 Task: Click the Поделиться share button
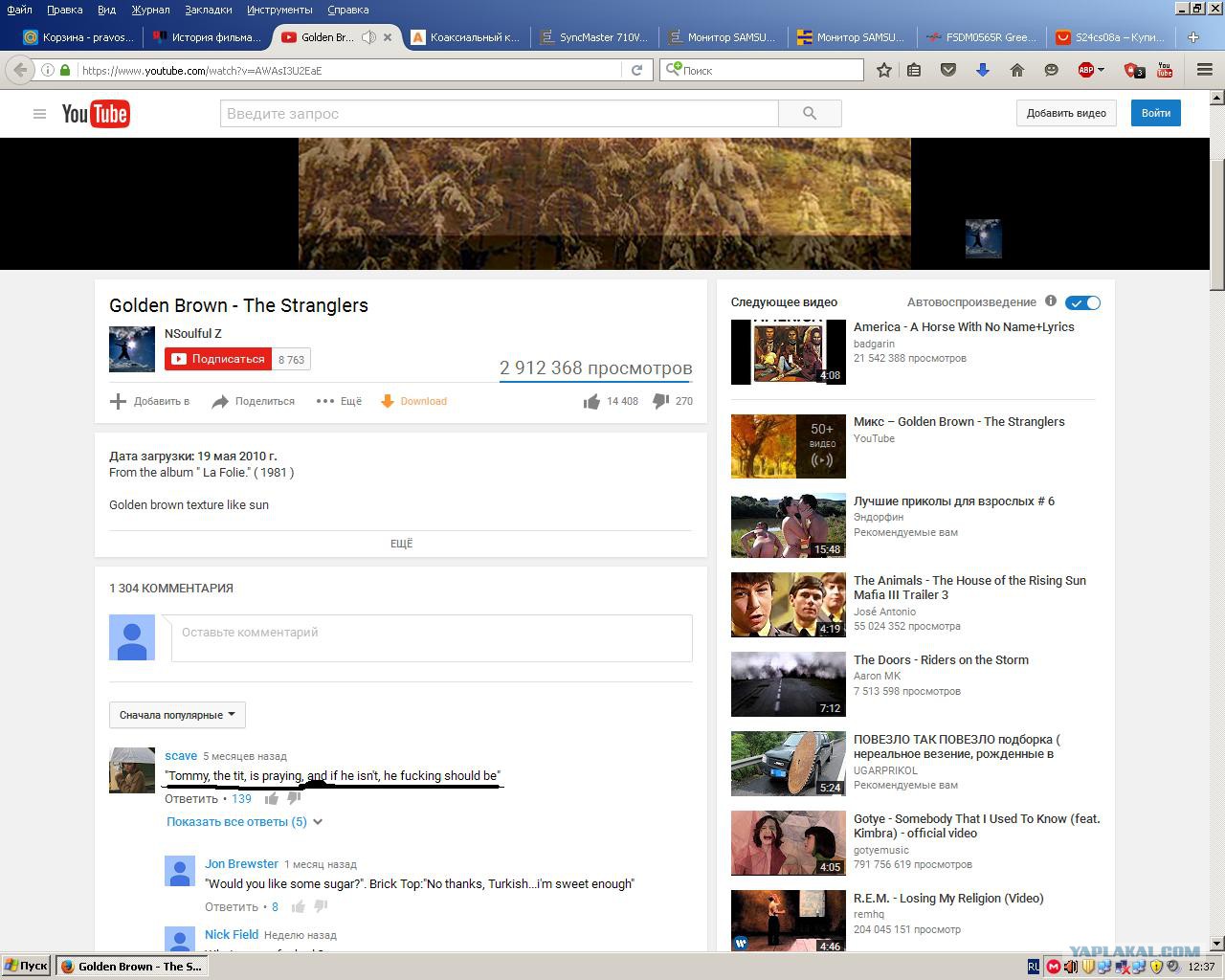point(253,401)
